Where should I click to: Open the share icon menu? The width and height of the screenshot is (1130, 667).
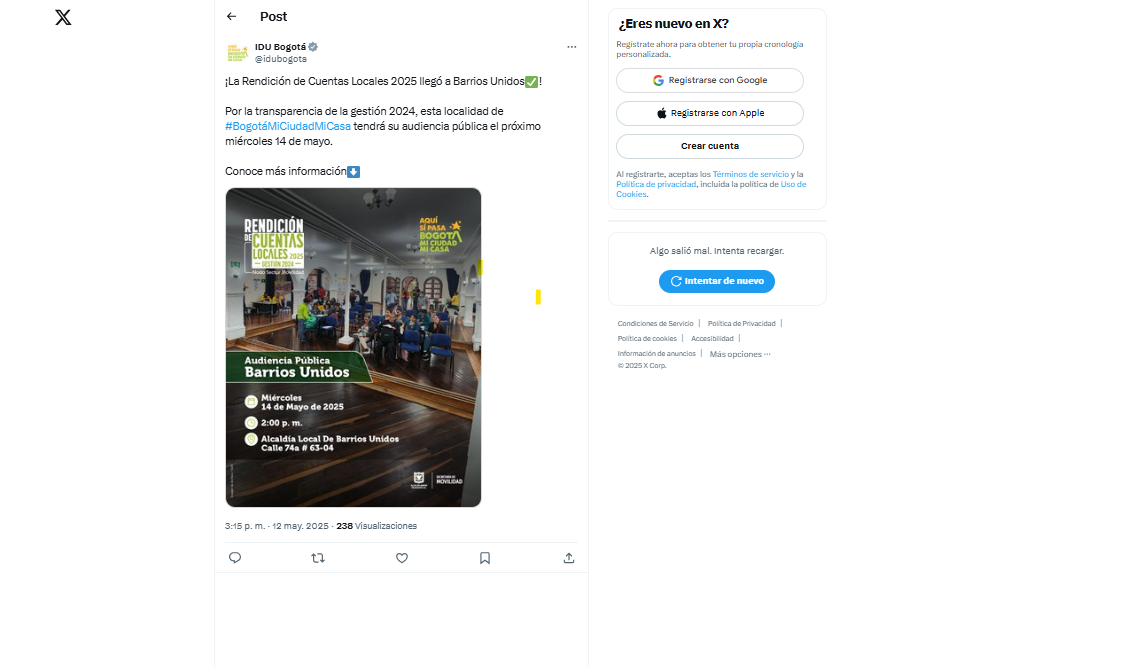pos(569,558)
